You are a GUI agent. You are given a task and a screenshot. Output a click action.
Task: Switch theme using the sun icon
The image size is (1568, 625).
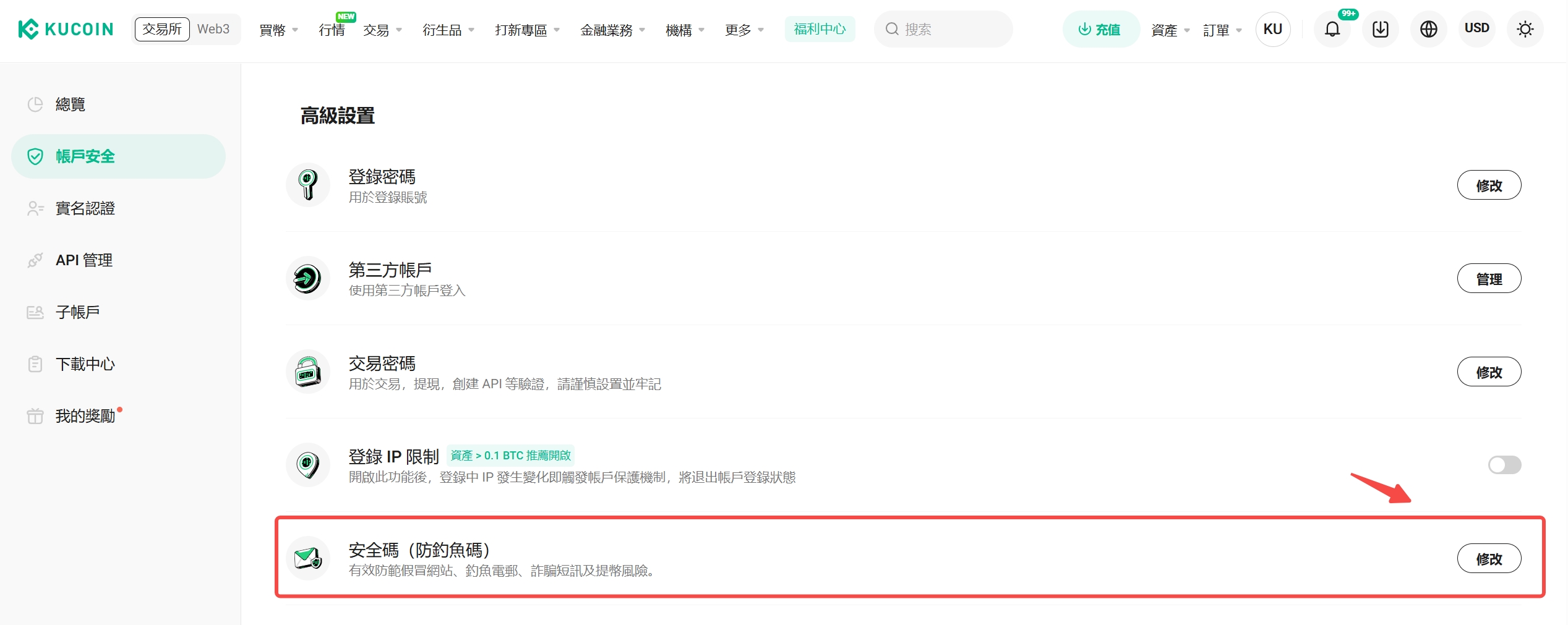1525,29
